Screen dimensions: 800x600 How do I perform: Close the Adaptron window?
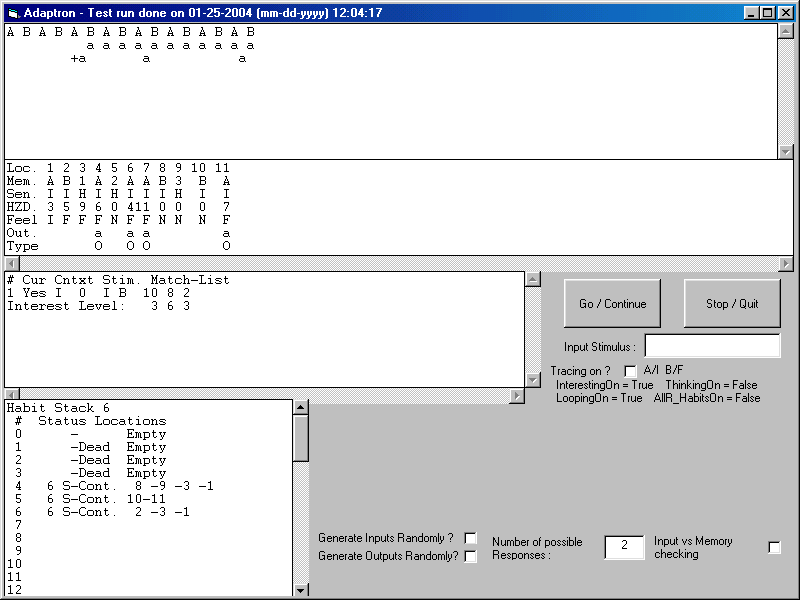[x=786, y=13]
